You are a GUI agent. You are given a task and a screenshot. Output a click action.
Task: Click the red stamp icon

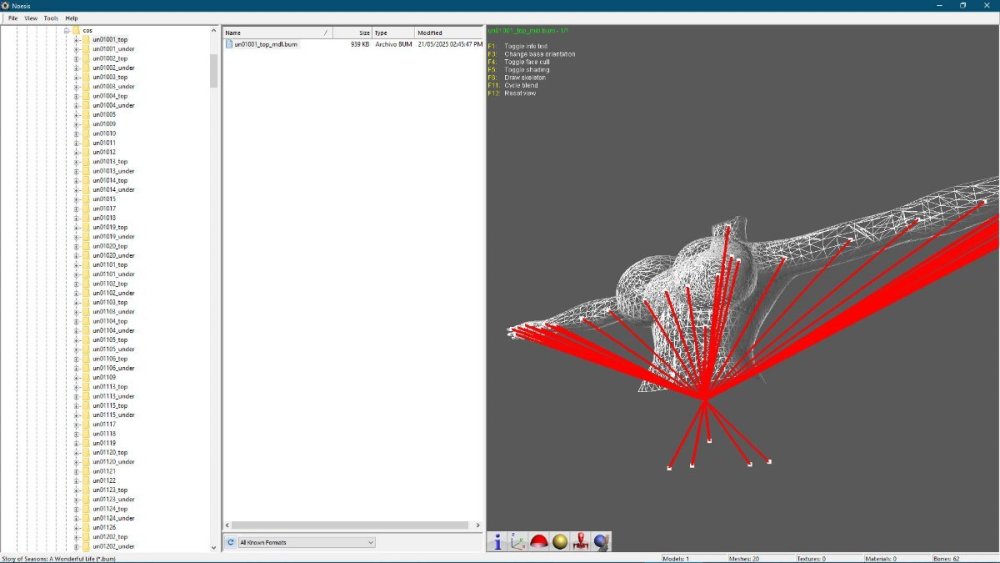click(x=581, y=541)
